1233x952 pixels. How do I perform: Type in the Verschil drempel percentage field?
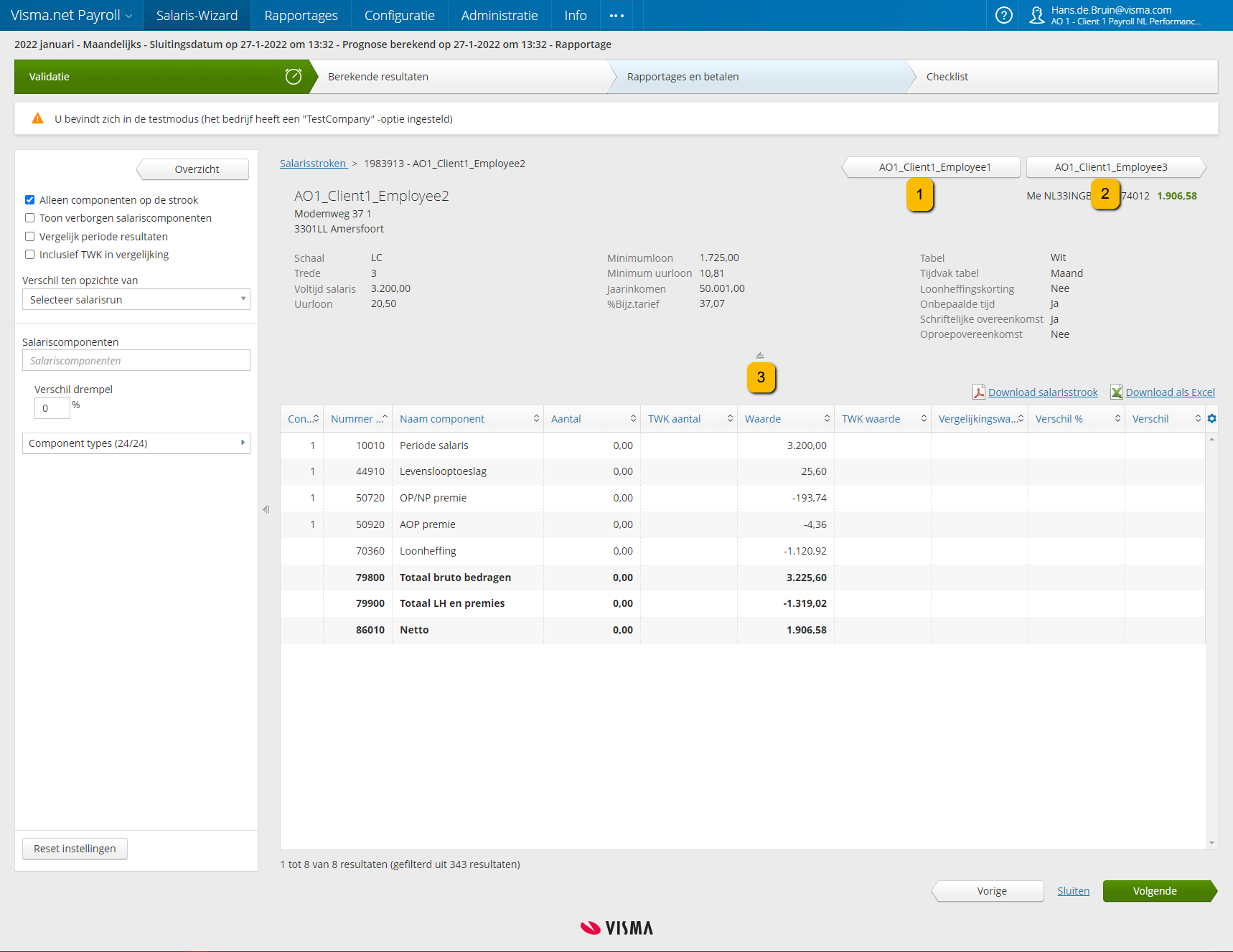(52, 407)
